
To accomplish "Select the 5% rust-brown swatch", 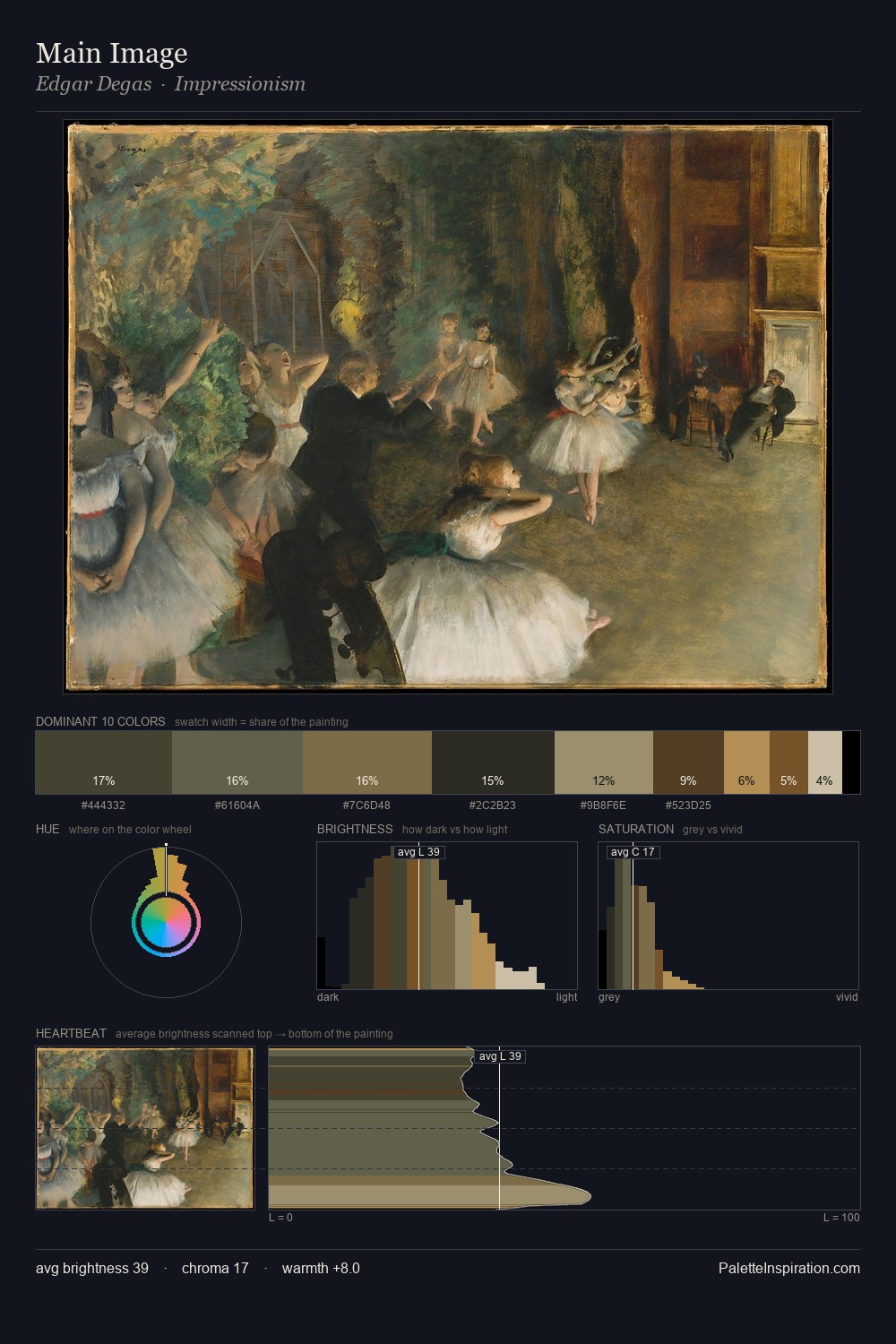I will pyautogui.click(x=788, y=762).
